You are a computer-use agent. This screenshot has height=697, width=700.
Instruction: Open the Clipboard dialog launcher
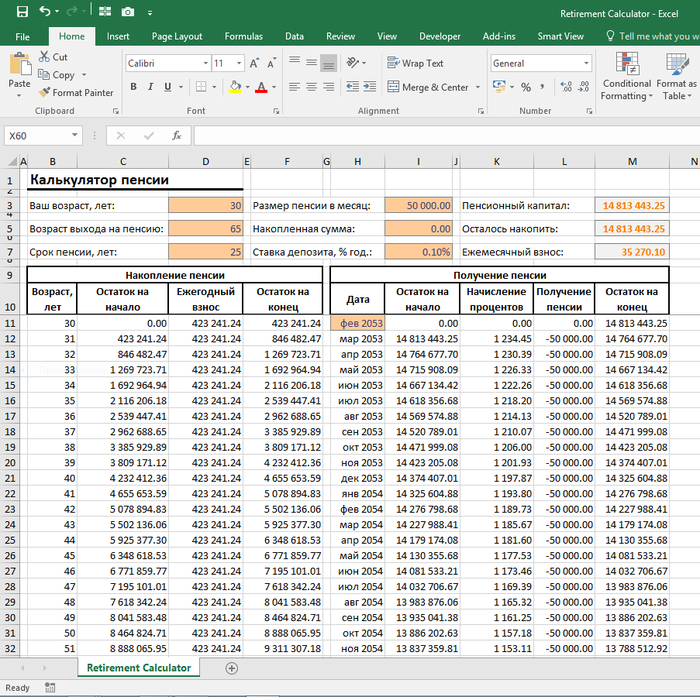[116, 111]
